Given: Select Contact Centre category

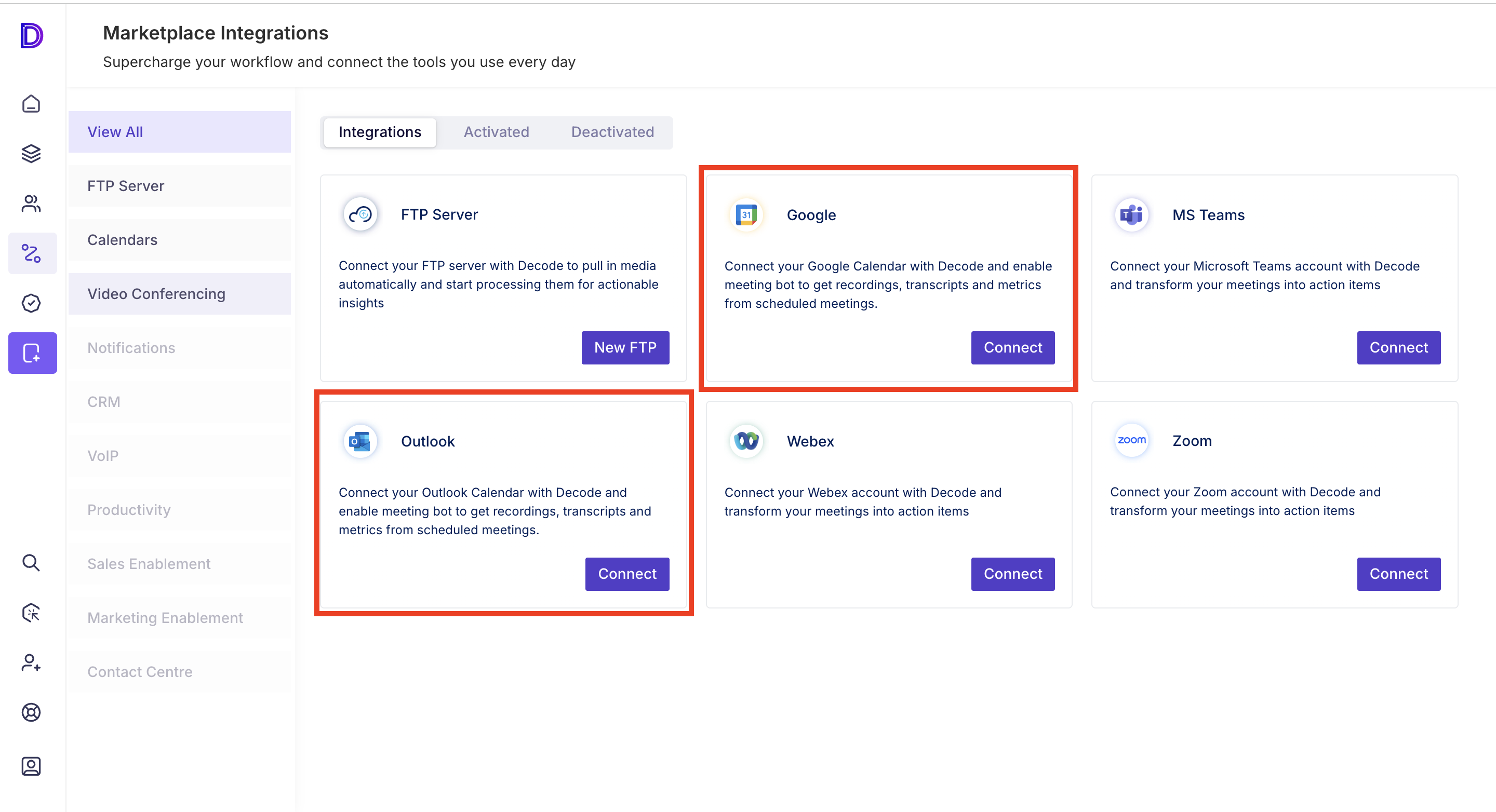Looking at the screenshot, I should point(179,671).
